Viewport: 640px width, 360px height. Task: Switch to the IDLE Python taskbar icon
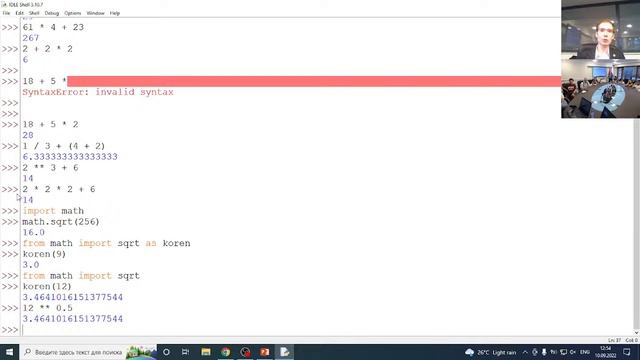point(284,352)
